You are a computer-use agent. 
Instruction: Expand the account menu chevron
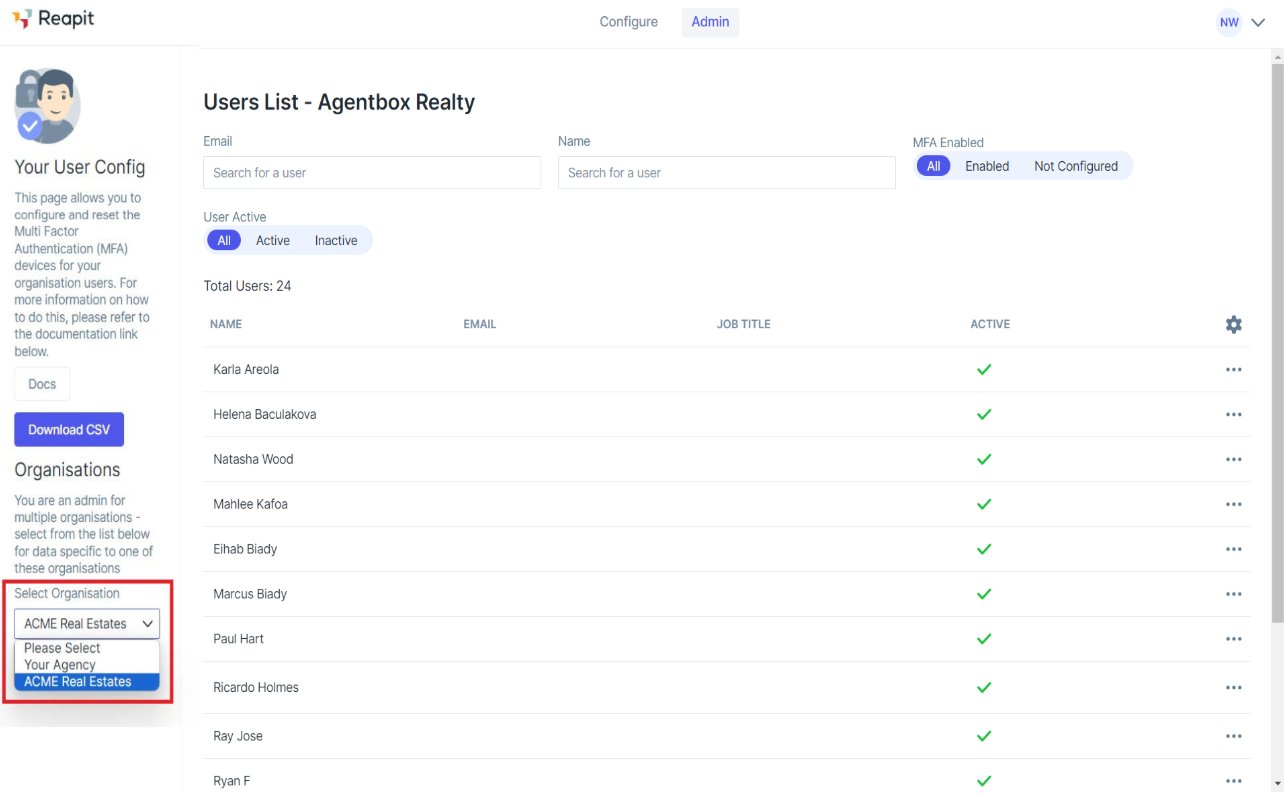pos(1258,22)
